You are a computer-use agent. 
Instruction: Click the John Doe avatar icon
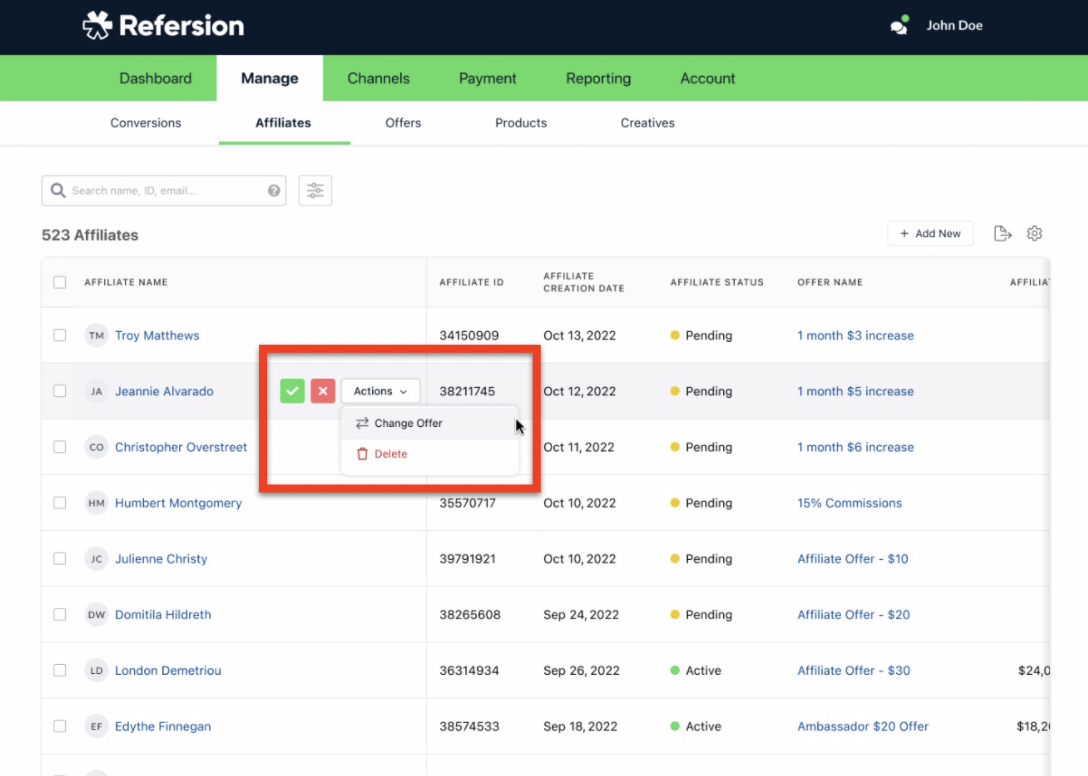pos(897,25)
